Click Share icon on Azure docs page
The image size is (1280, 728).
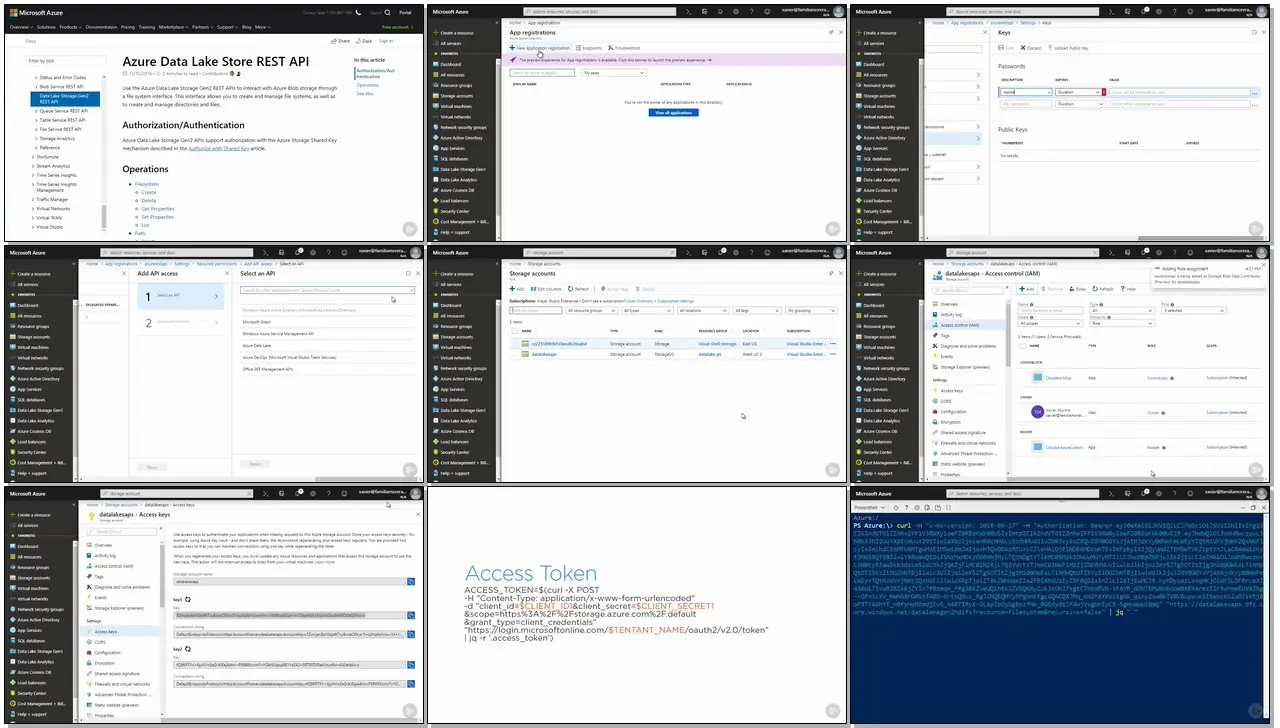pos(340,41)
